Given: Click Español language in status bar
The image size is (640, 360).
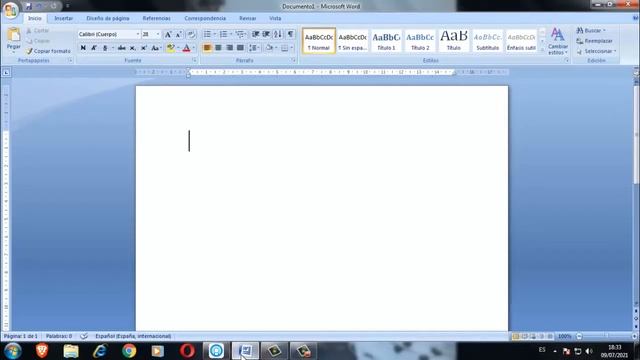Looking at the screenshot, I should point(133,336).
